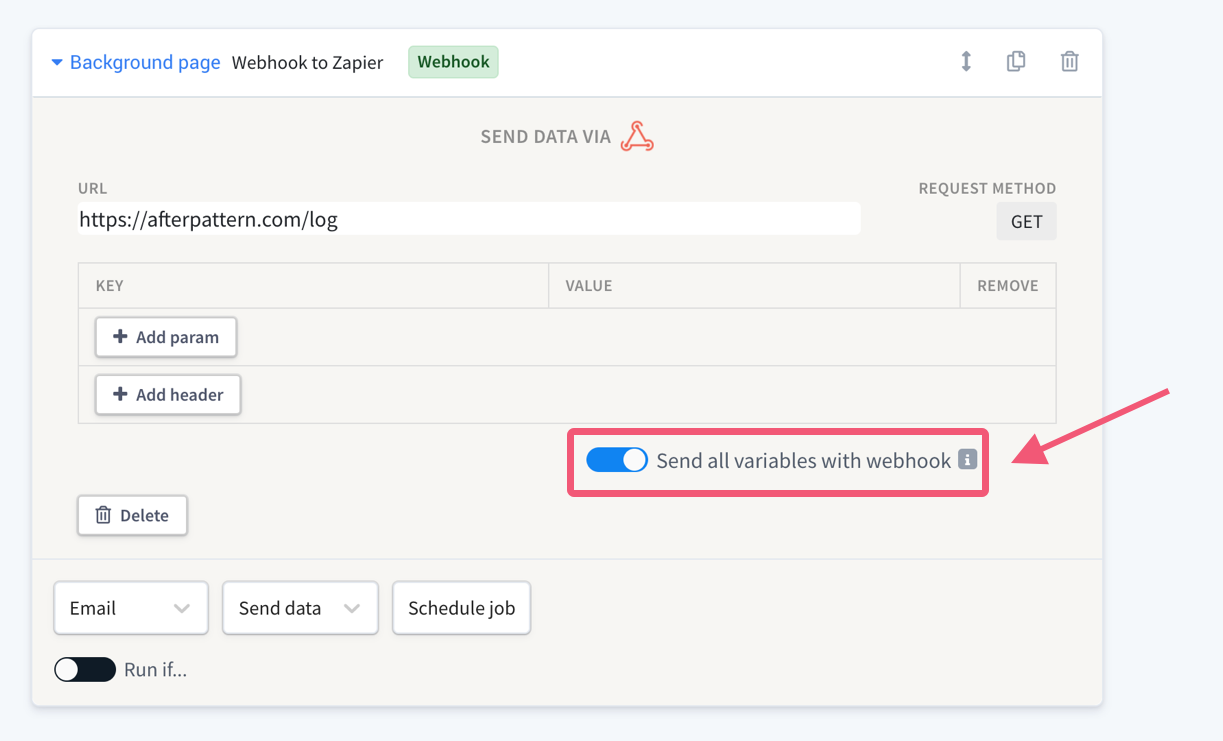Image resolution: width=1223 pixels, height=741 pixels.
Task: Click the Schedule job button
Action: pyautogui.click(x=461, y=608)
